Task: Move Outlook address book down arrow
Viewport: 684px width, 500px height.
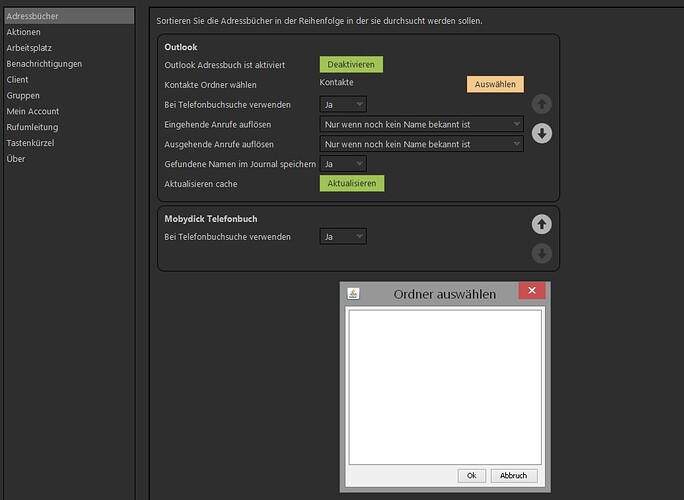Action: pos(542,134)
